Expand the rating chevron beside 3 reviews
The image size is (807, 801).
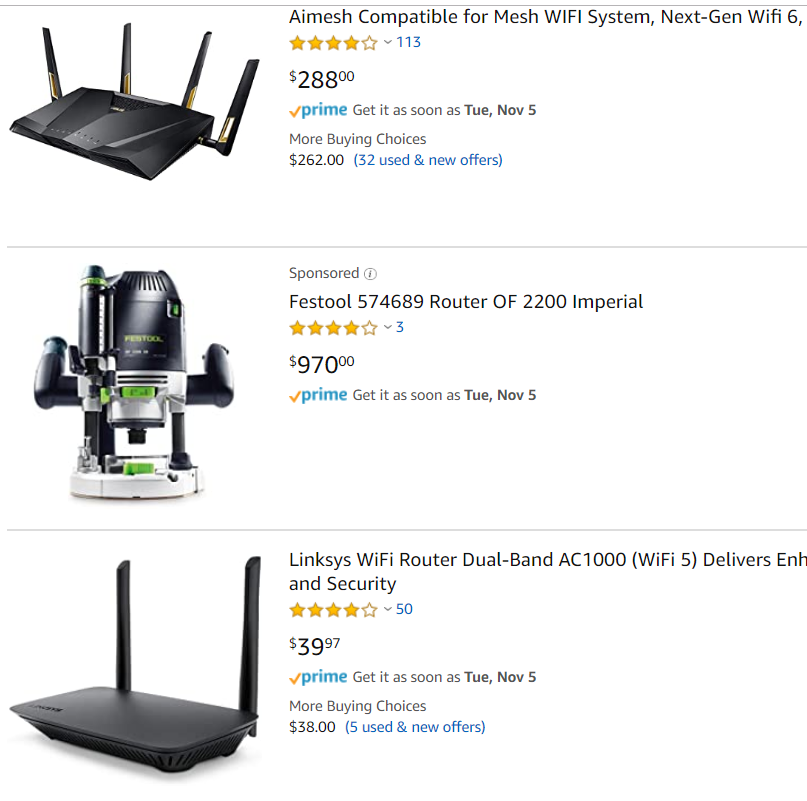coord(388,327)
